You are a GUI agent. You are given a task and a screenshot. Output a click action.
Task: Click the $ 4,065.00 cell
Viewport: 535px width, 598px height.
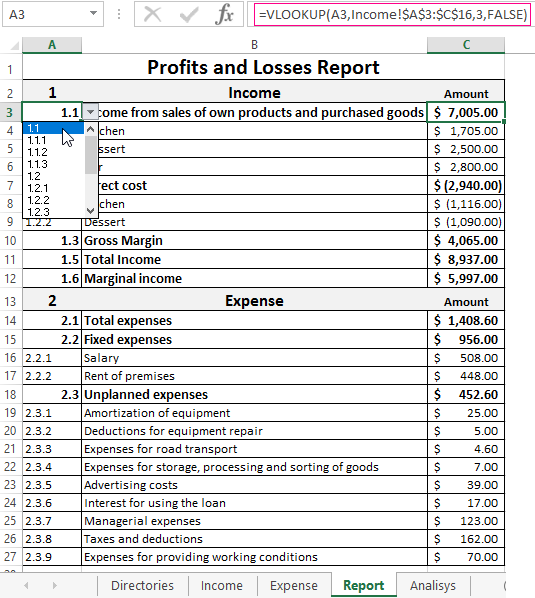(466, 240)
